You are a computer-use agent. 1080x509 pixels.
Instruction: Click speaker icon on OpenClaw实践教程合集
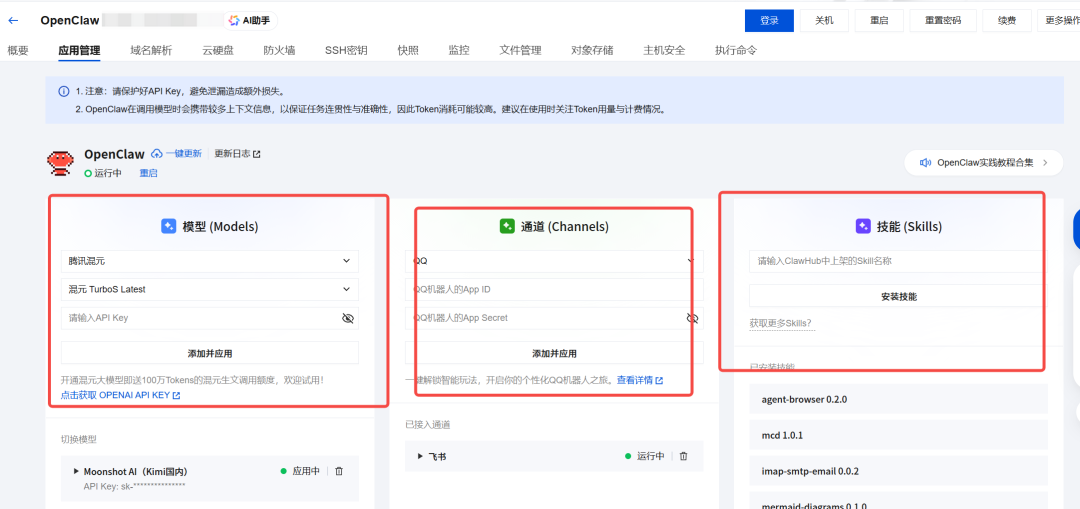pos(926,163)
